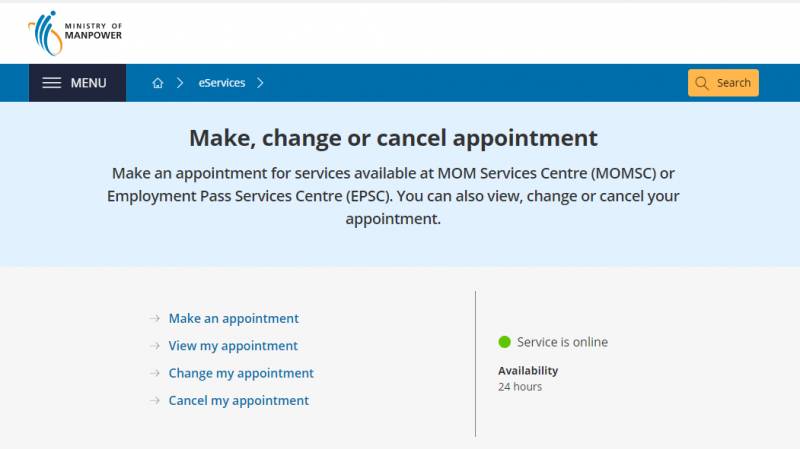Click the Service is online text
Screen dimensions: 800x449
click(562, 342)
